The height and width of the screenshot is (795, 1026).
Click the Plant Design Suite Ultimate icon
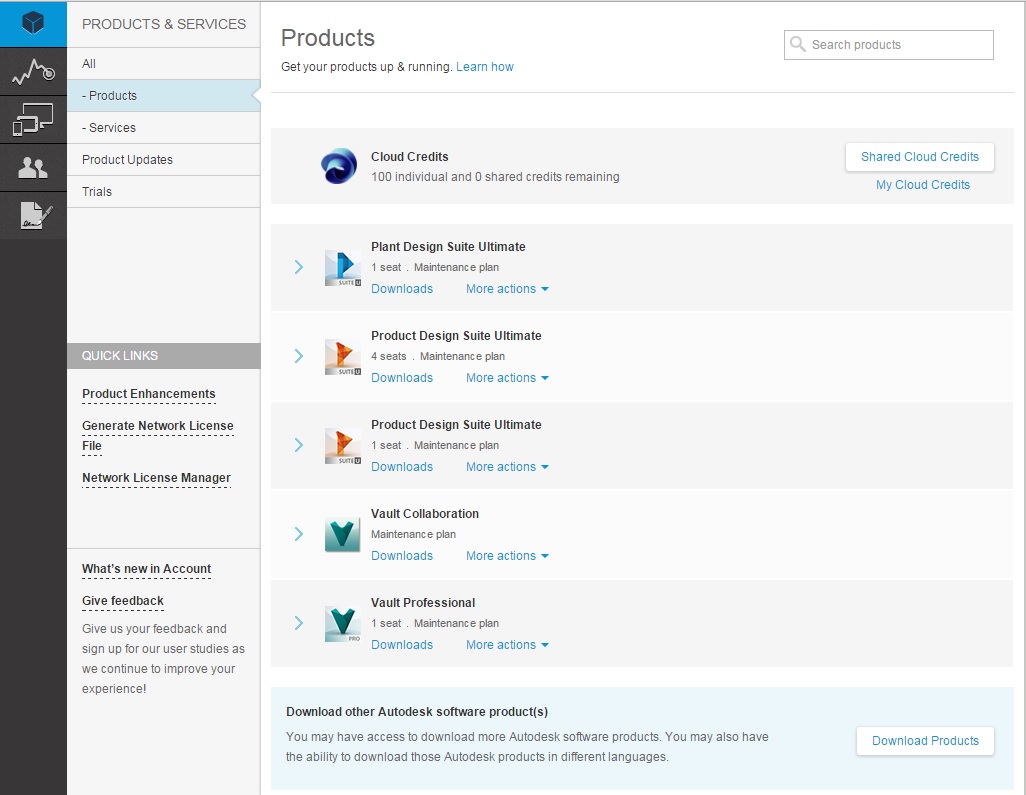(x=342, y=268)
